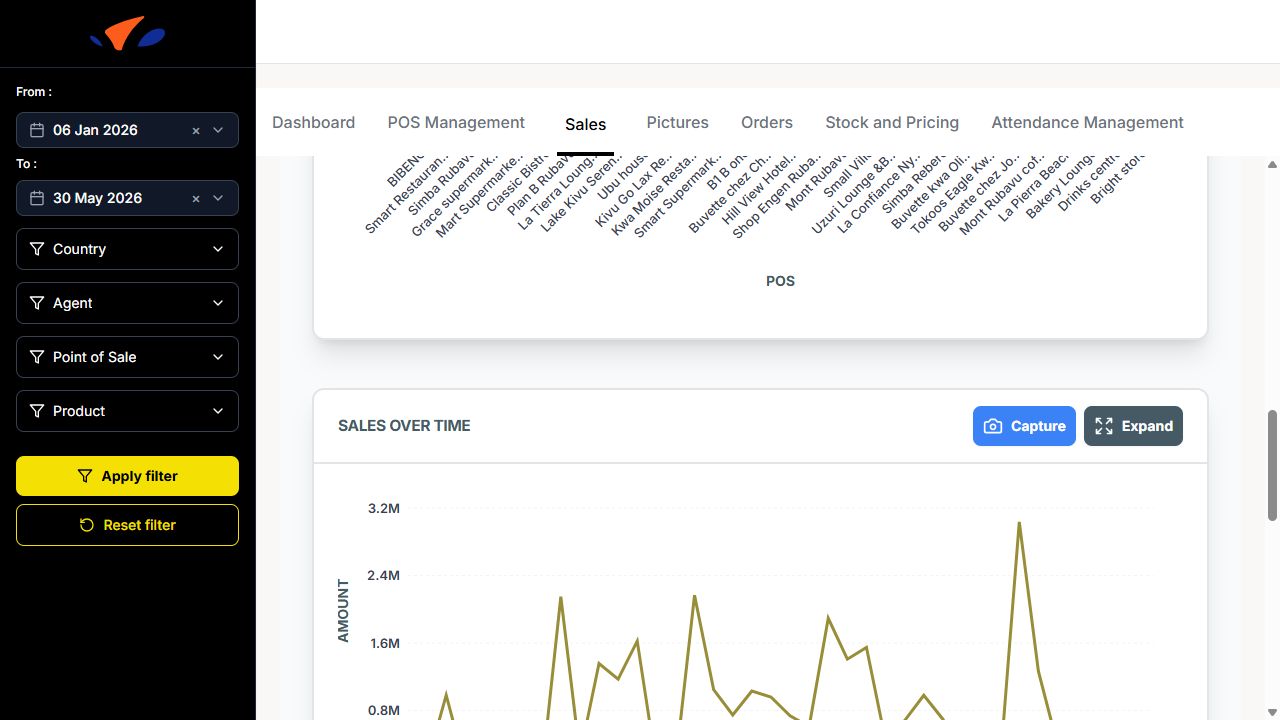
Task: Open the Attendance Management tab
Action: (1087, 122)
